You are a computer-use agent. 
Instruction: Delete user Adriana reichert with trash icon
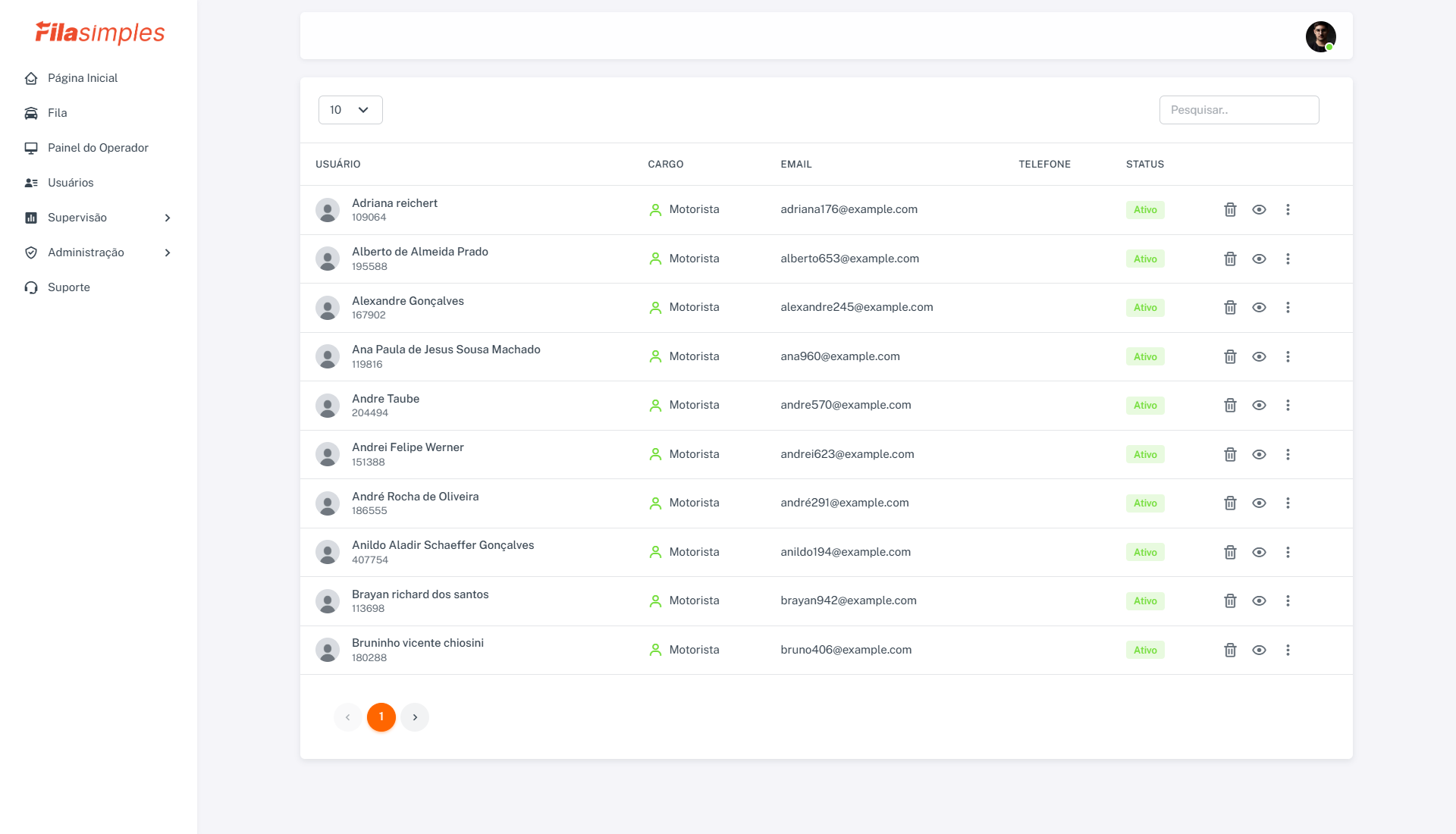pos(1230,210)
